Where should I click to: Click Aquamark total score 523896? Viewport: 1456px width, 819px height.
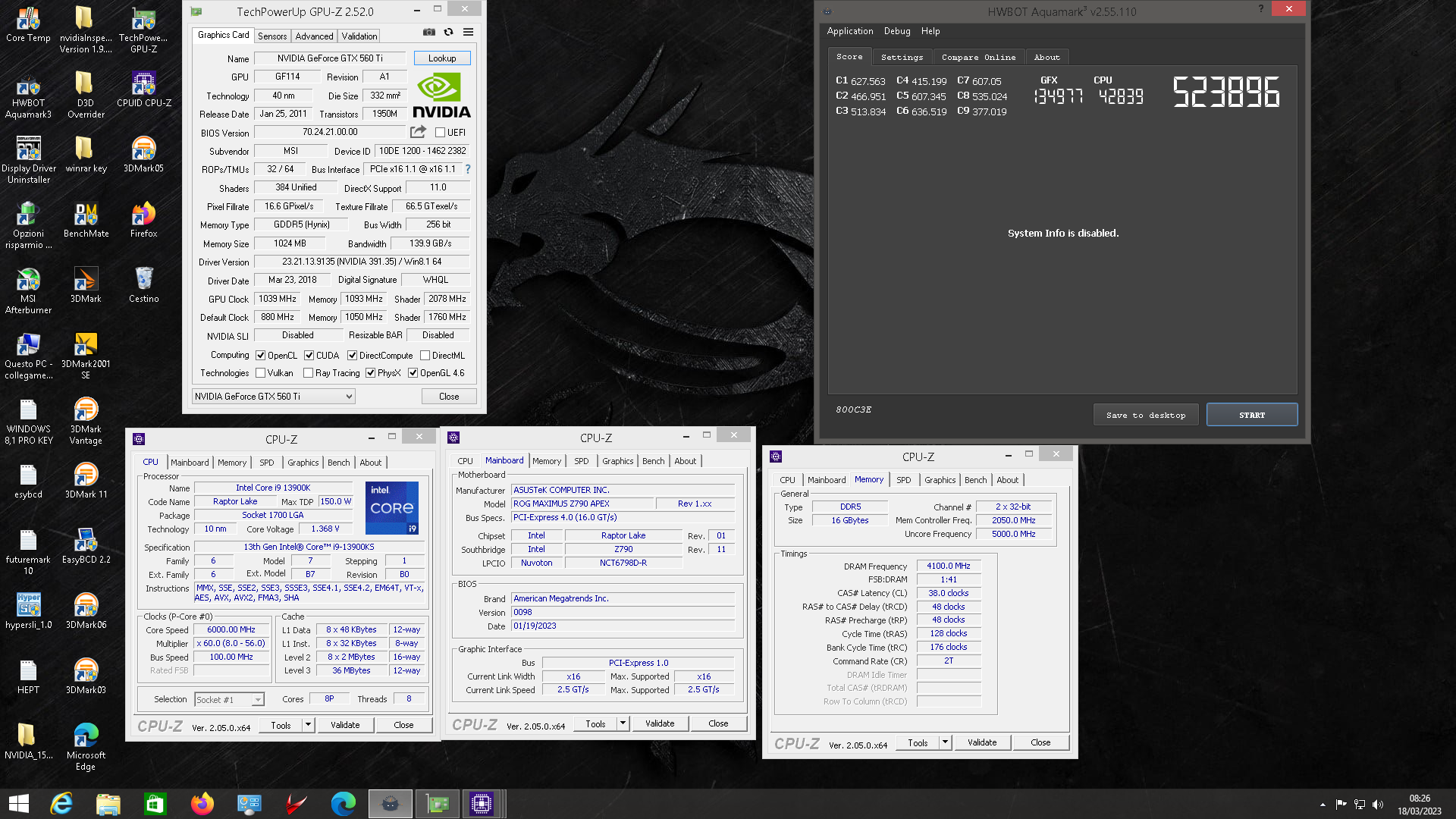1226,92
